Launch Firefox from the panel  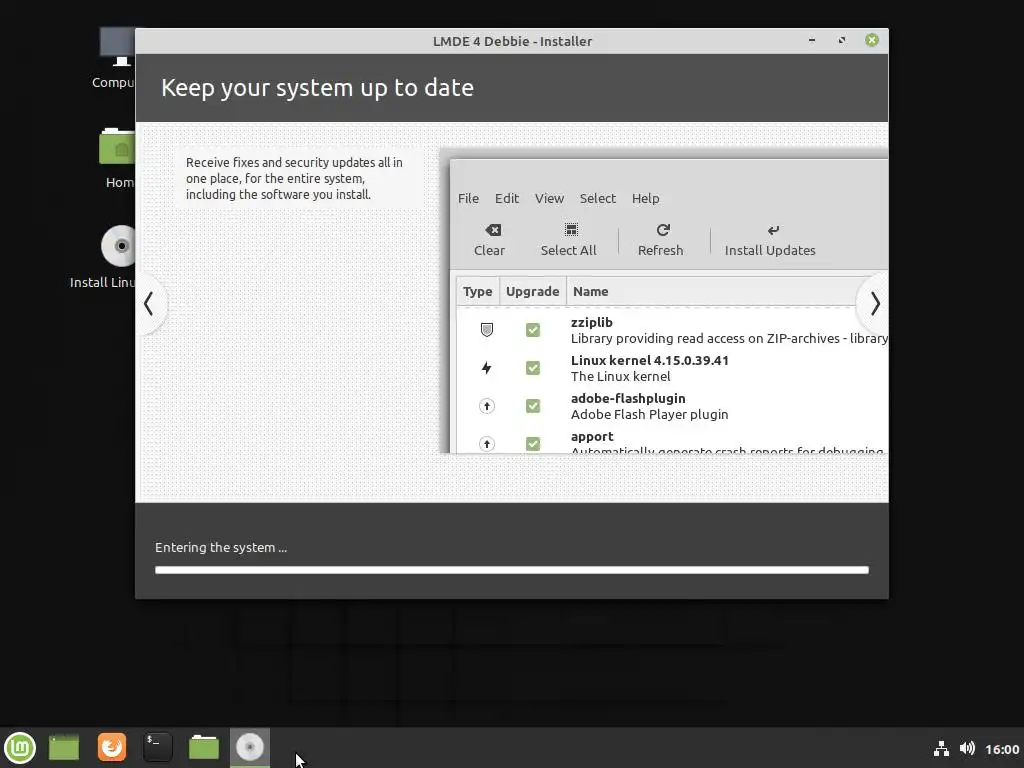coord(112,747)
